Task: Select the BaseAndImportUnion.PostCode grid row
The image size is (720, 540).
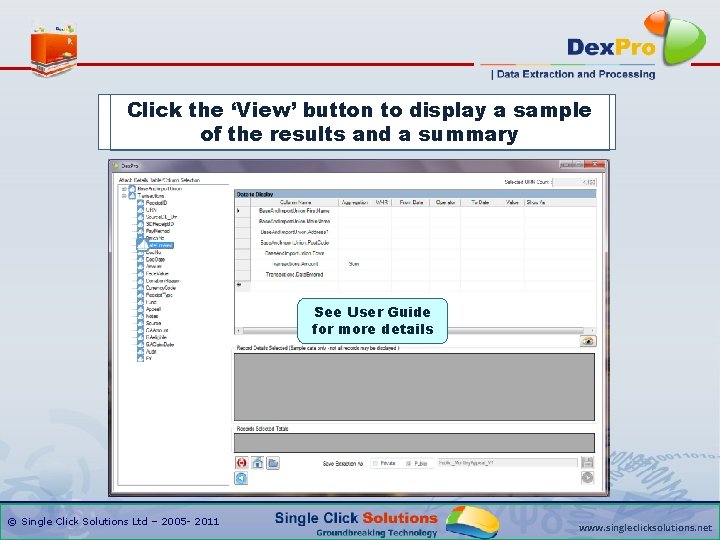Action: (x=416, y=242)
